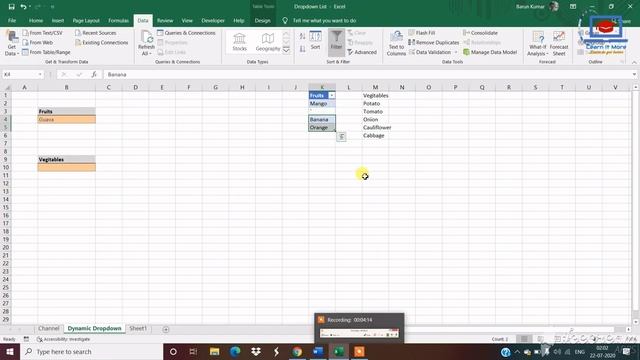This screenshot has width=640, height=360.
Task: Create a Forecast Sheet
Action: tap(559, 43)
